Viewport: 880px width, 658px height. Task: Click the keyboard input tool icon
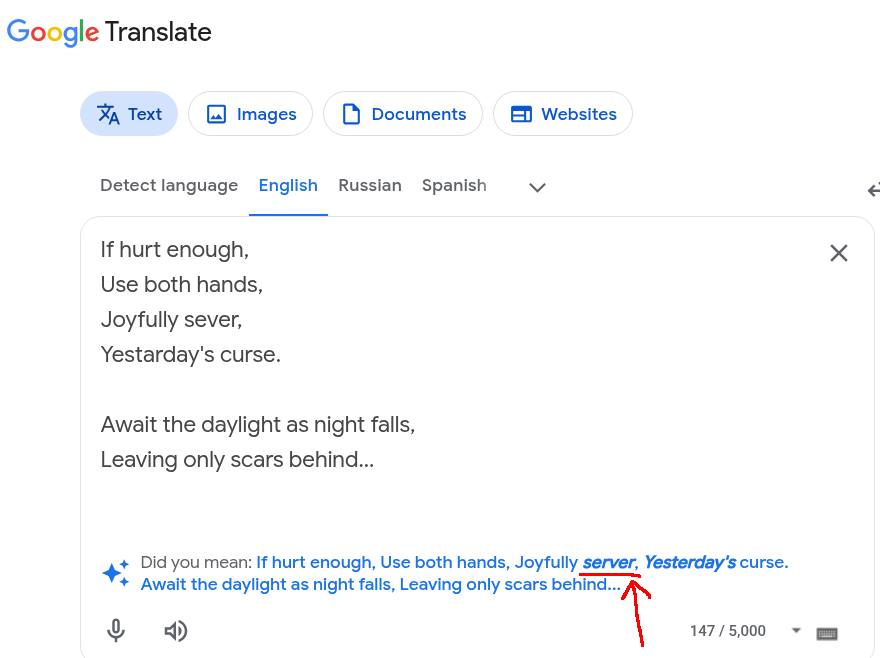(827, 633)
